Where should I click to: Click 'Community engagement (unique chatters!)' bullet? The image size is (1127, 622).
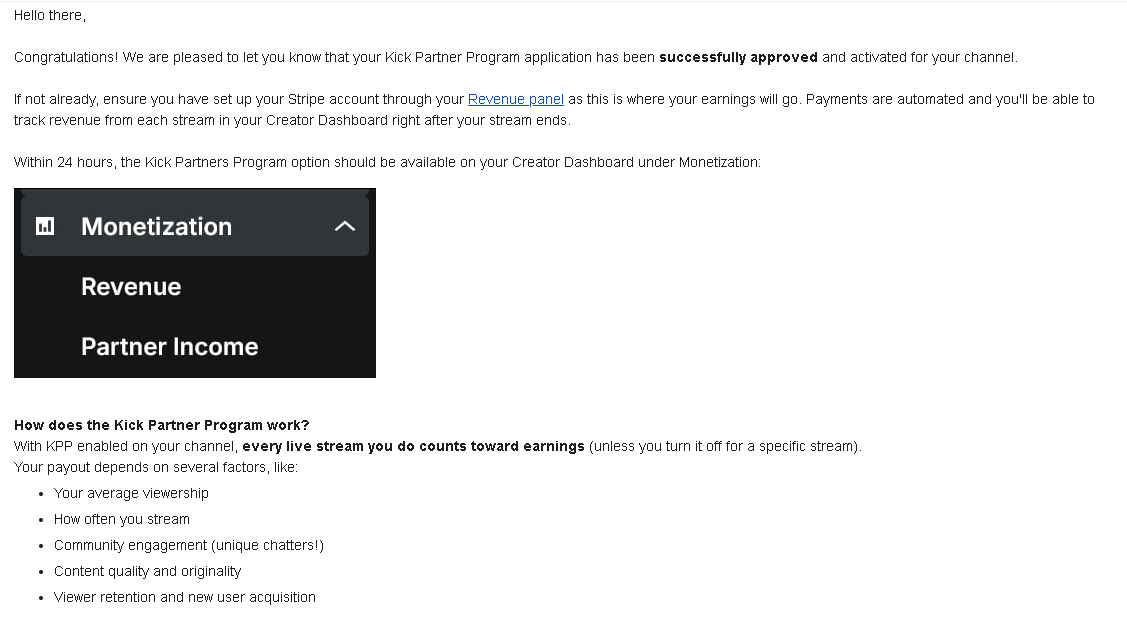pyautogui.click(x=189, y=545)
